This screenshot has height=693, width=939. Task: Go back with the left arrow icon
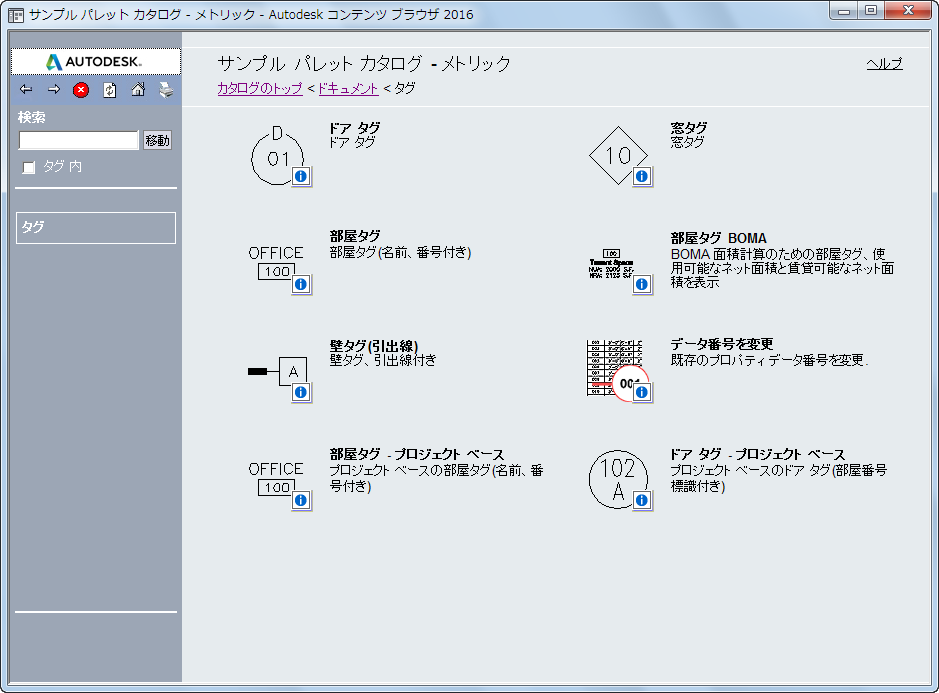point(26,89)
